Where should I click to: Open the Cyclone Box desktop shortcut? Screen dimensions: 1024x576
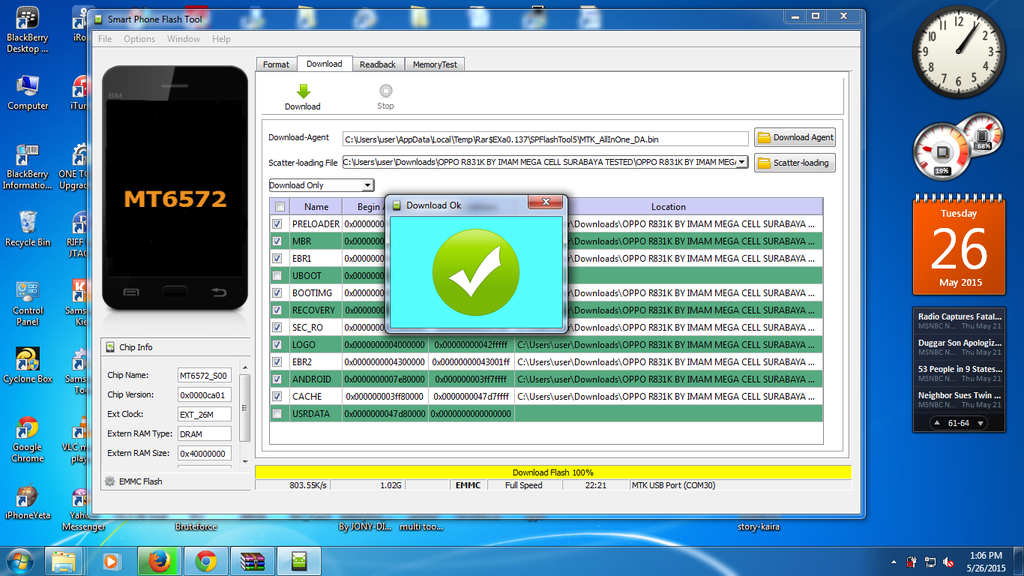pos(27,360)
